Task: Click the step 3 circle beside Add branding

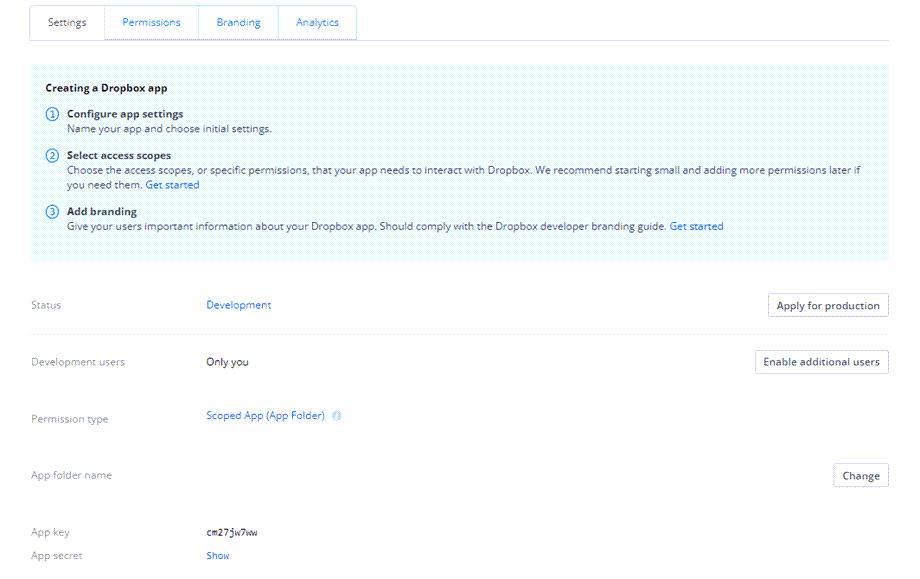Action: point(52,211)
